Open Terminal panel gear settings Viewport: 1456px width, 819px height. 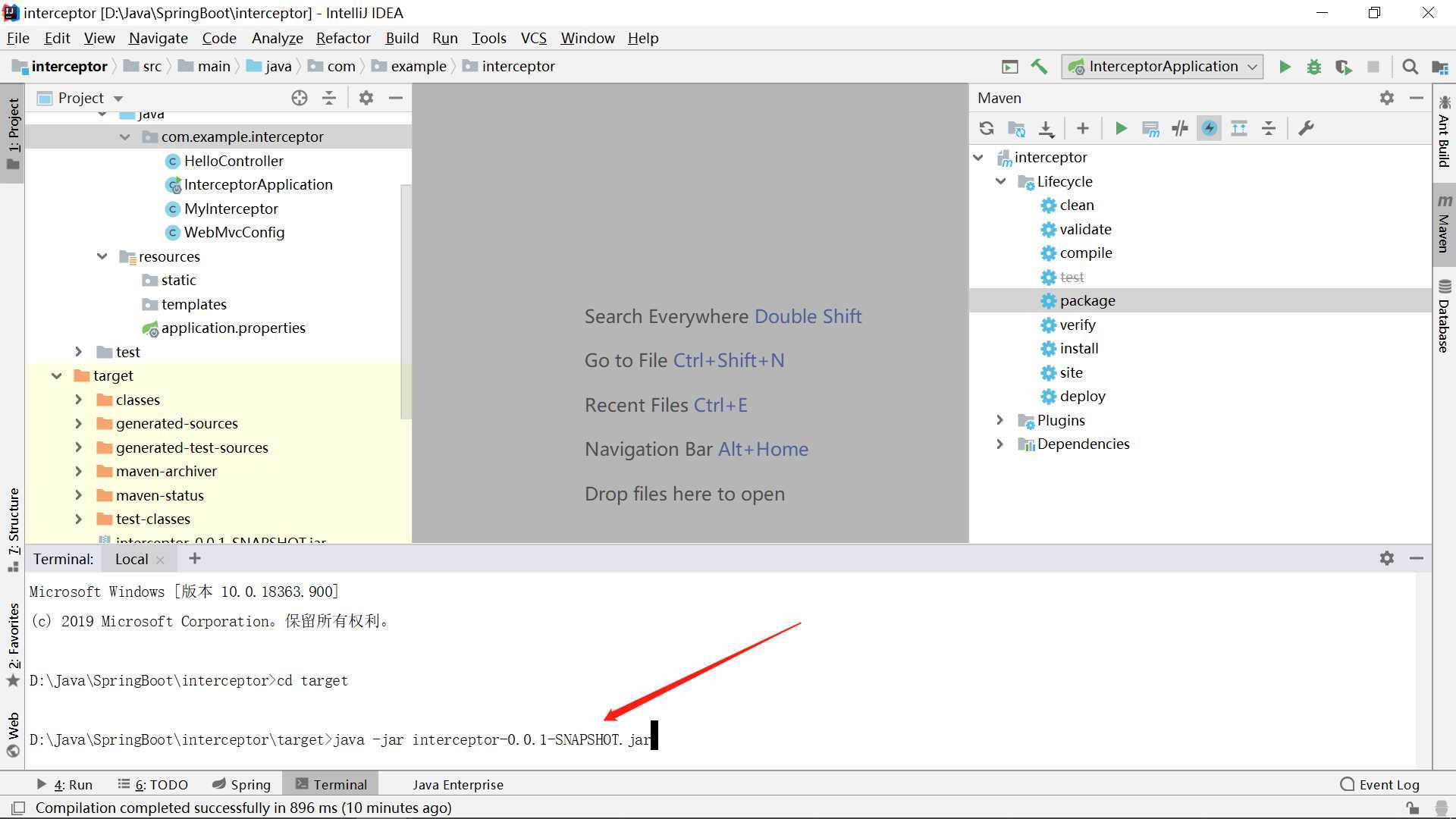click(x=1387, y=558)
